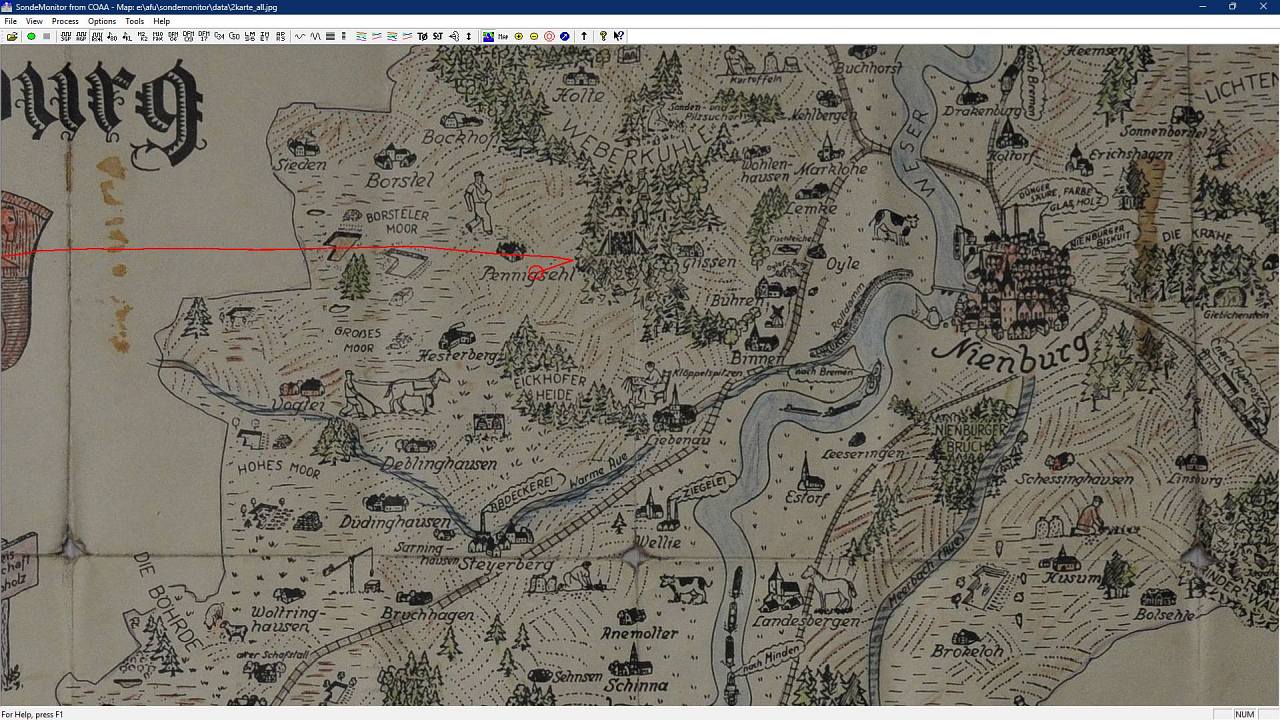Select the DFM09 sonde type toolbar button
This screenshot has height=720, width=1280.
188,36
